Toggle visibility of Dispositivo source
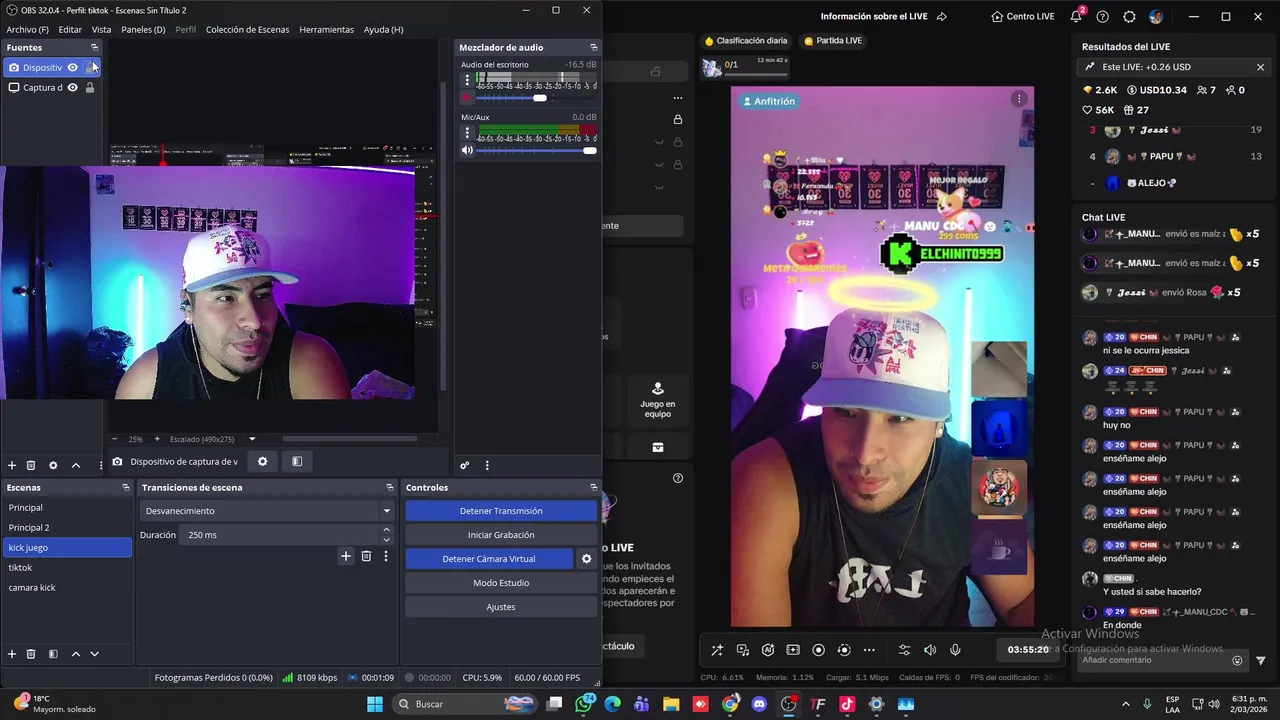The width and height of the screenshot is (1280, 720). [72, 67]
